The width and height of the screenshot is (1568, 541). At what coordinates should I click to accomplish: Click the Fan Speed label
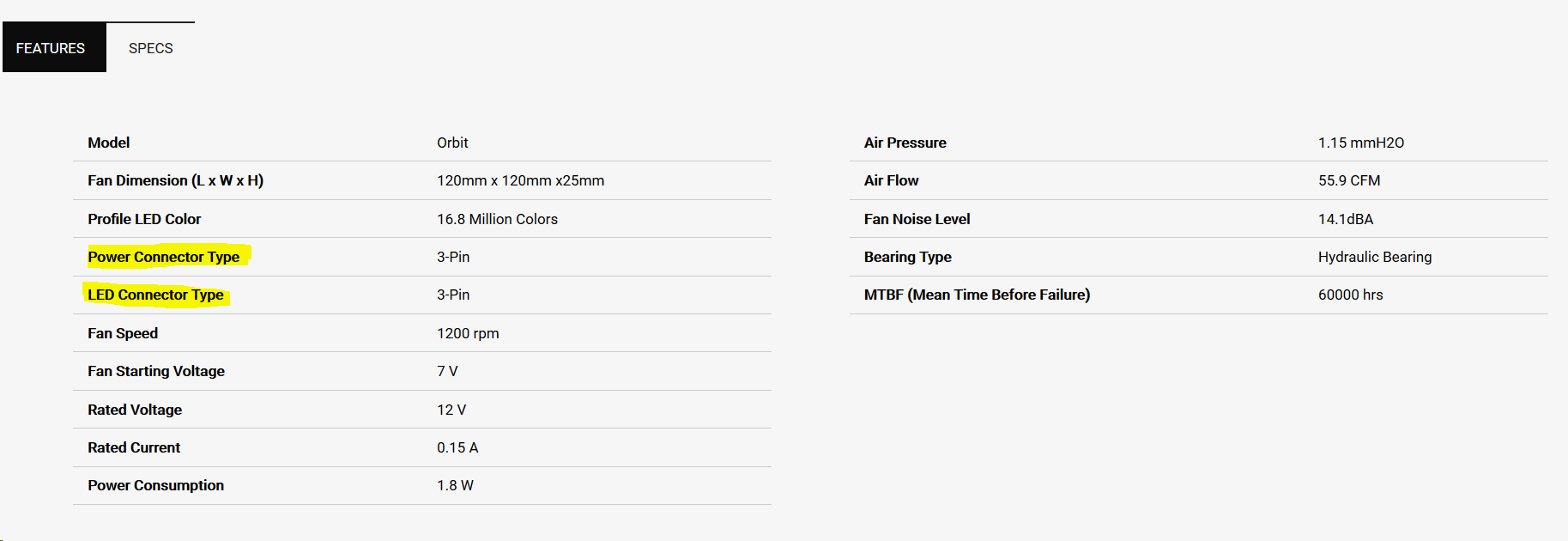point(123,333)
